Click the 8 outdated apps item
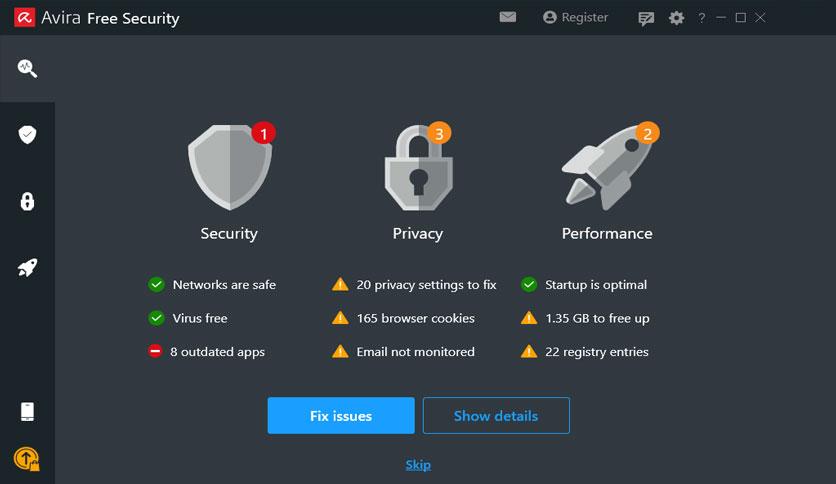Image resolution: width=836 pixels, height=484 pixels. [206, 352]
